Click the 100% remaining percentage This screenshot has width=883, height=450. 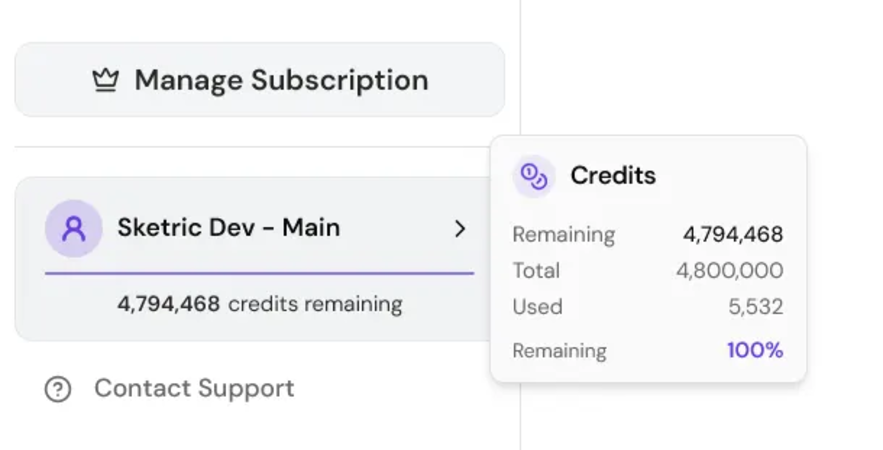point(755,350)
